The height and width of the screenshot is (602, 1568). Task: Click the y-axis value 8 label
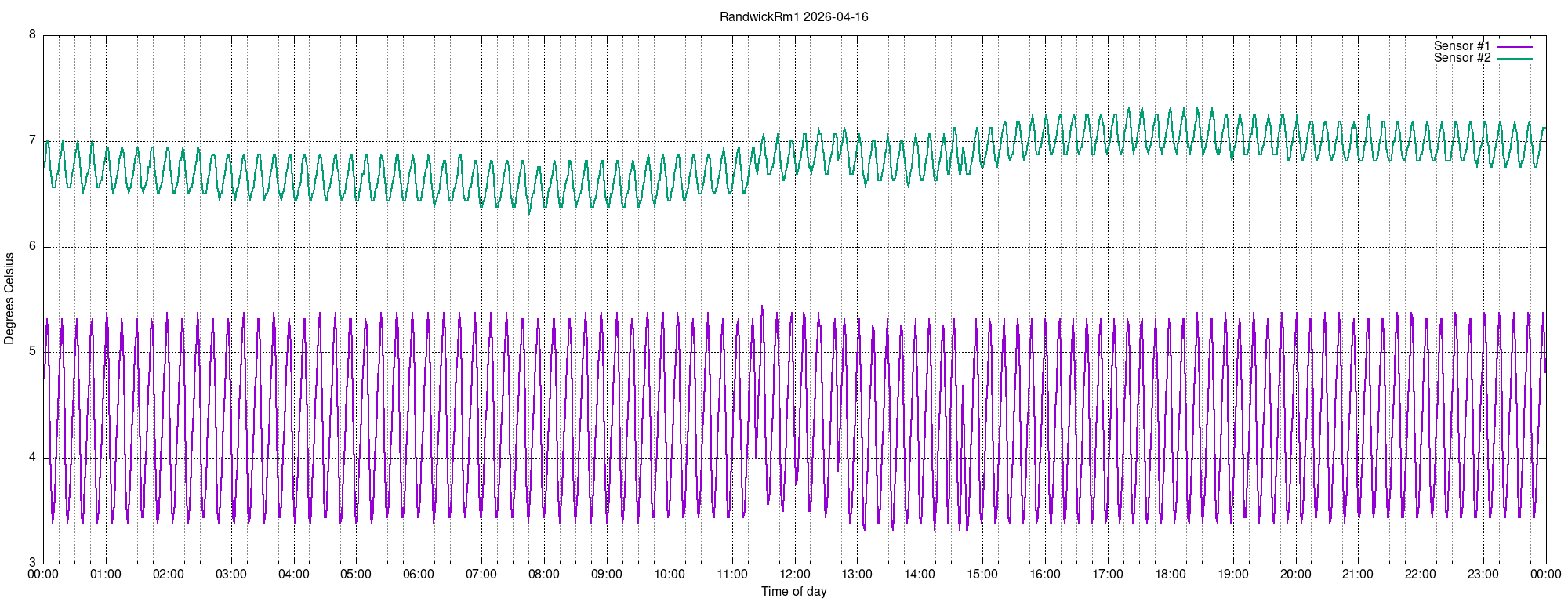(32, 35)
